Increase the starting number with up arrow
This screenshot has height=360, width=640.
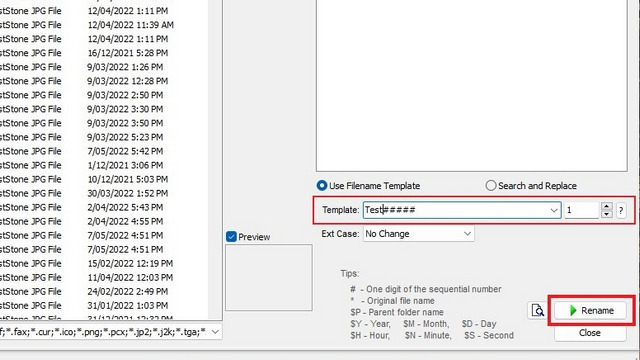click(x=607, y=206)
